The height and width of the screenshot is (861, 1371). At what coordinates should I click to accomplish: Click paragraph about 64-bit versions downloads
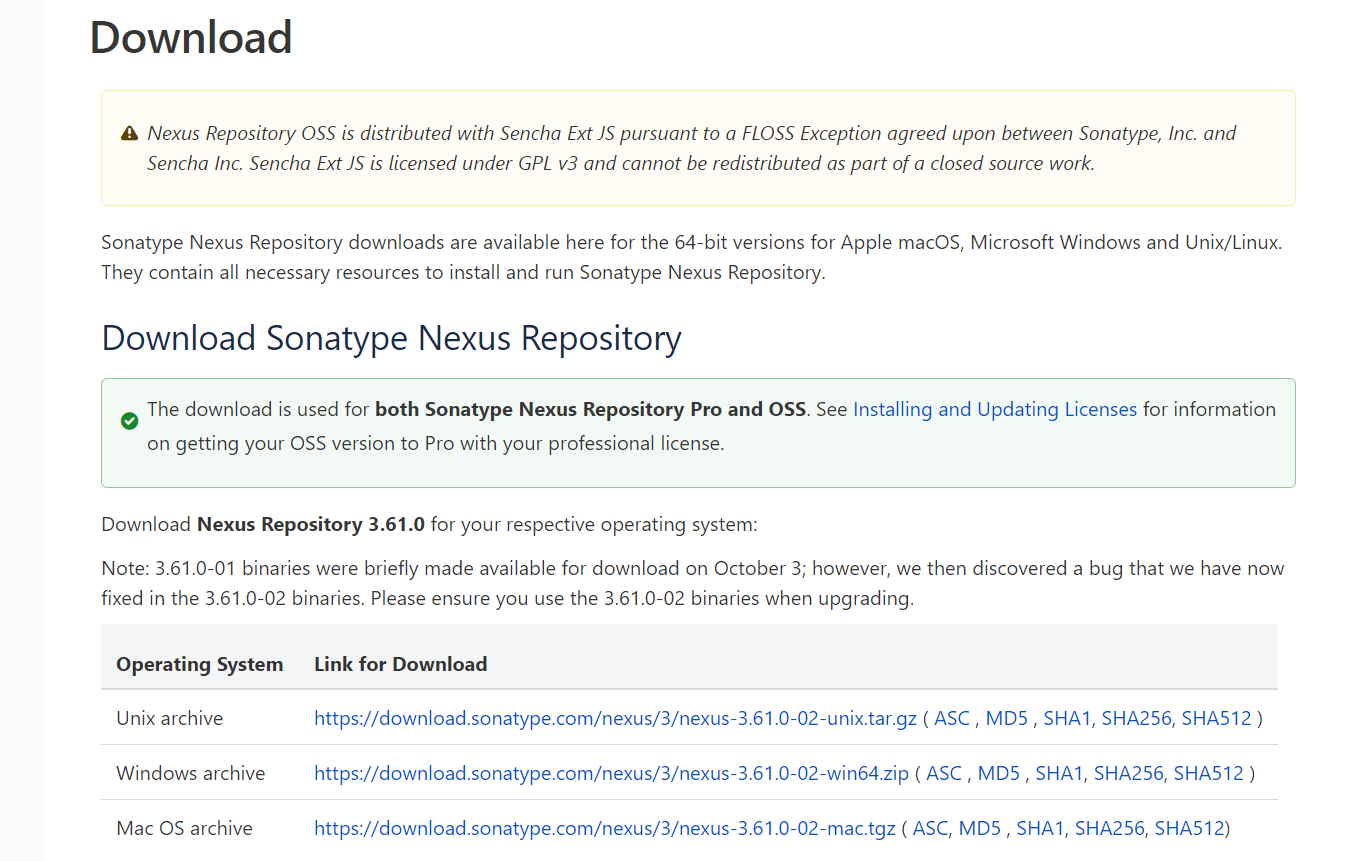[692, 257]
